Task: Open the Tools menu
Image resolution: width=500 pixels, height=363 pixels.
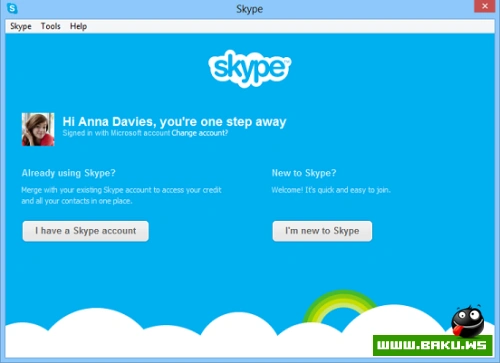Action: [x=51, y=26]
